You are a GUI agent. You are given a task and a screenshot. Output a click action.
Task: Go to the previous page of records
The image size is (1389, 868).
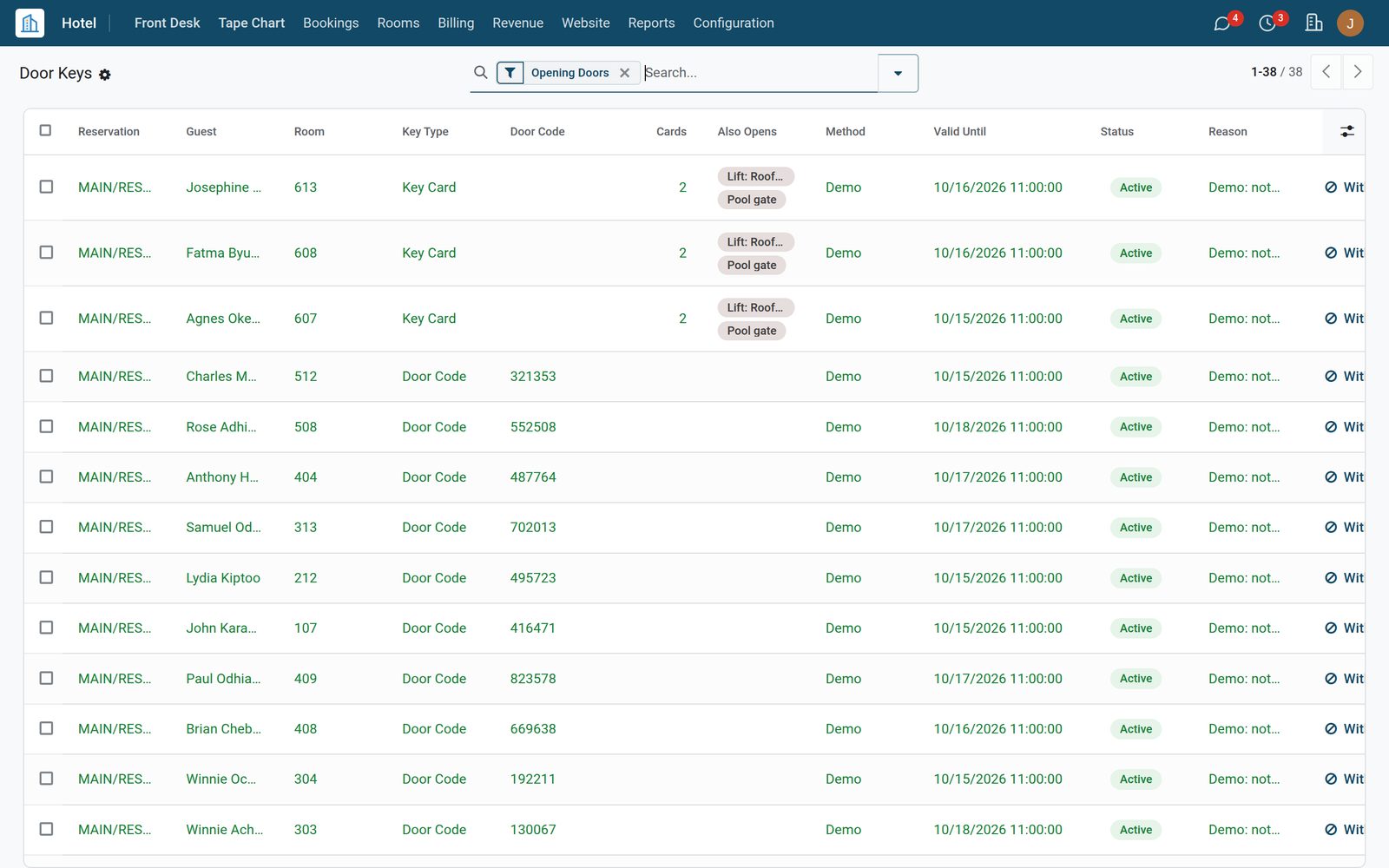(x=1326, y=72)
